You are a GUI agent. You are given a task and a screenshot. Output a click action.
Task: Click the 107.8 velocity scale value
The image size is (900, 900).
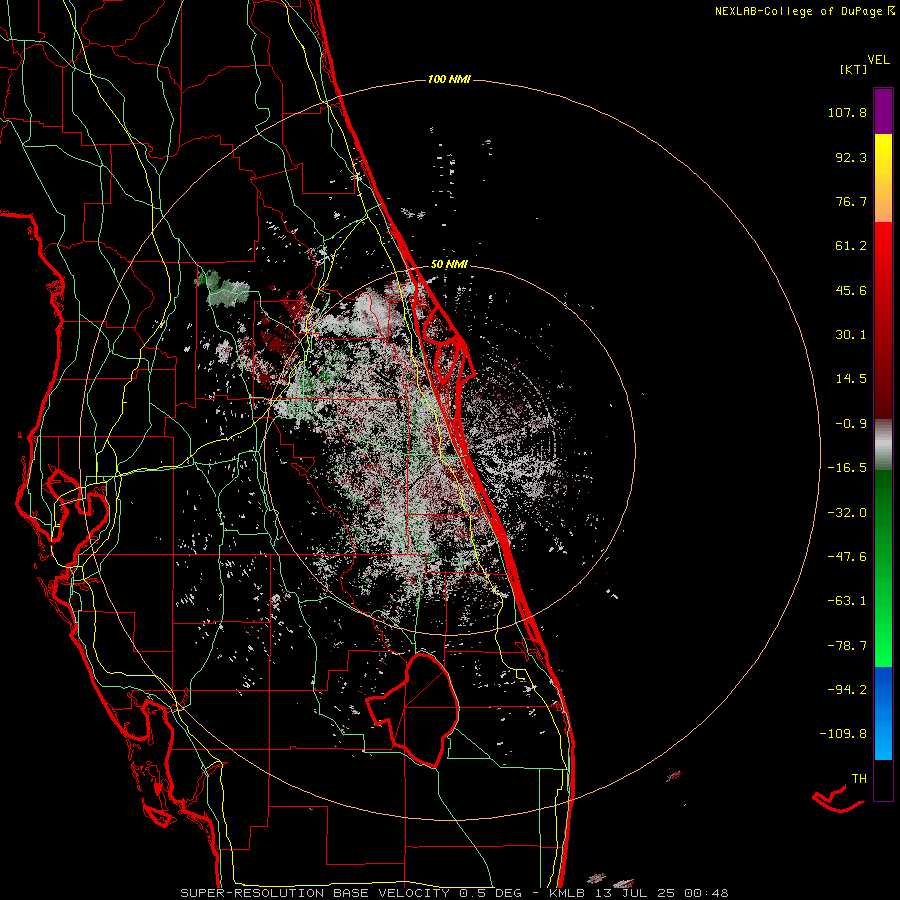coord(847,112)
